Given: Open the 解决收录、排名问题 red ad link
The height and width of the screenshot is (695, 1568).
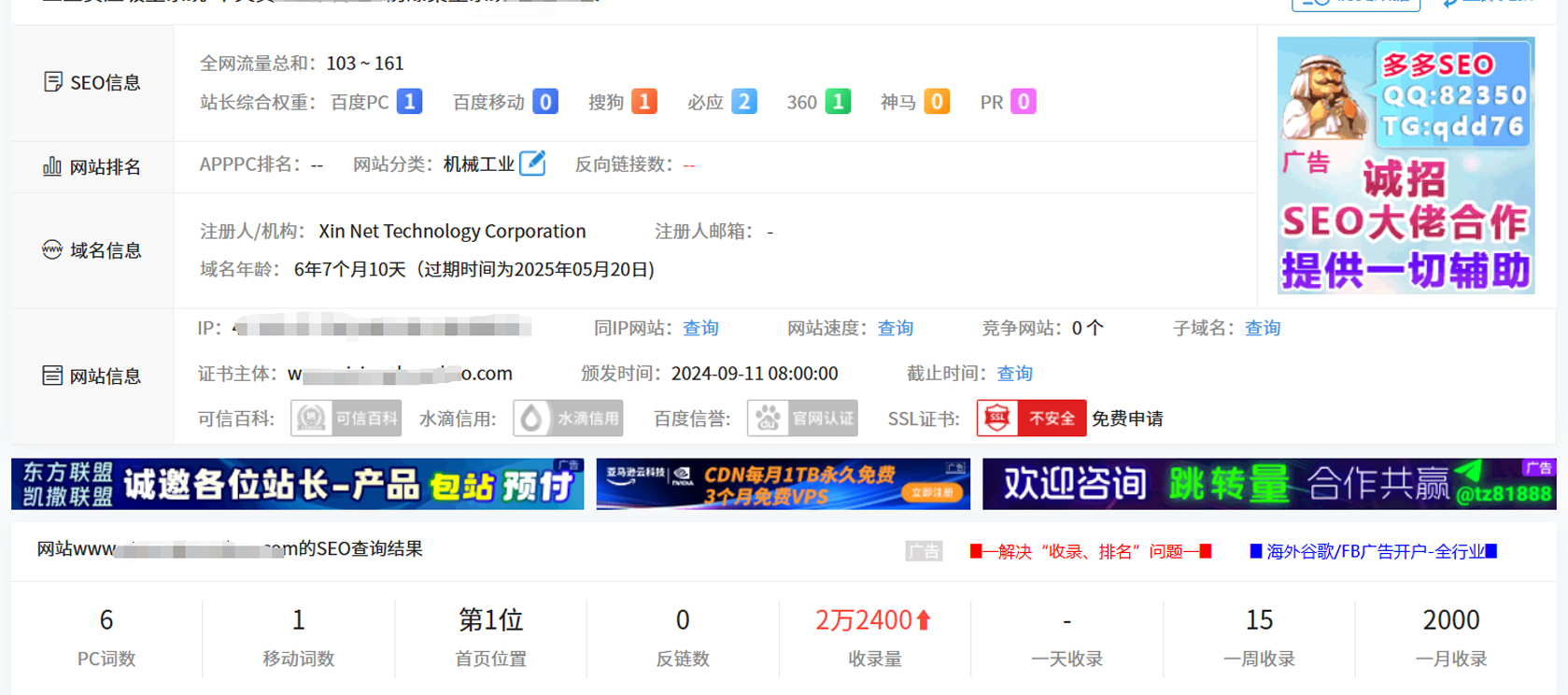Looking at the screenshot, I should click(x=1091, y=551).
